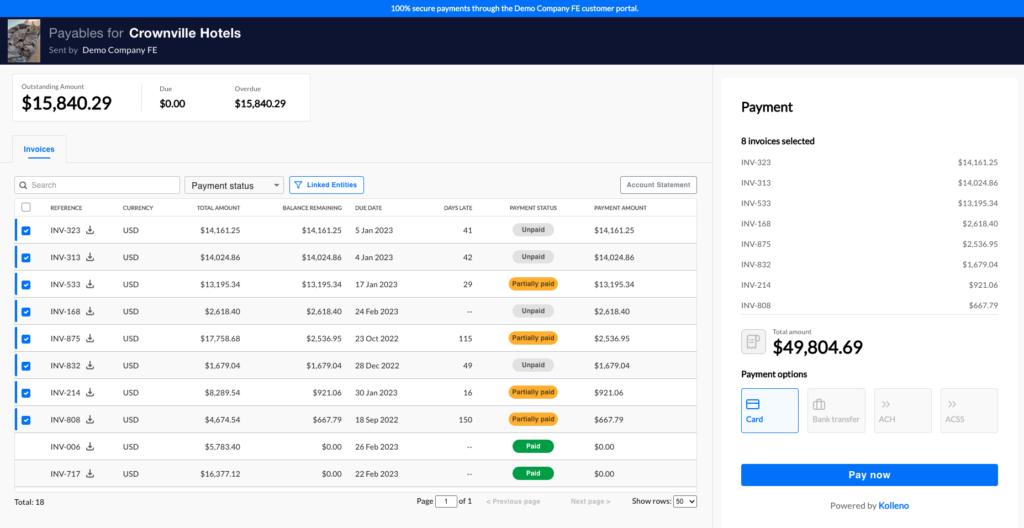The height and width of the screenshot is (528, 1024).
Task: Open the Payment status dropdown
Action: coord(234,186)
